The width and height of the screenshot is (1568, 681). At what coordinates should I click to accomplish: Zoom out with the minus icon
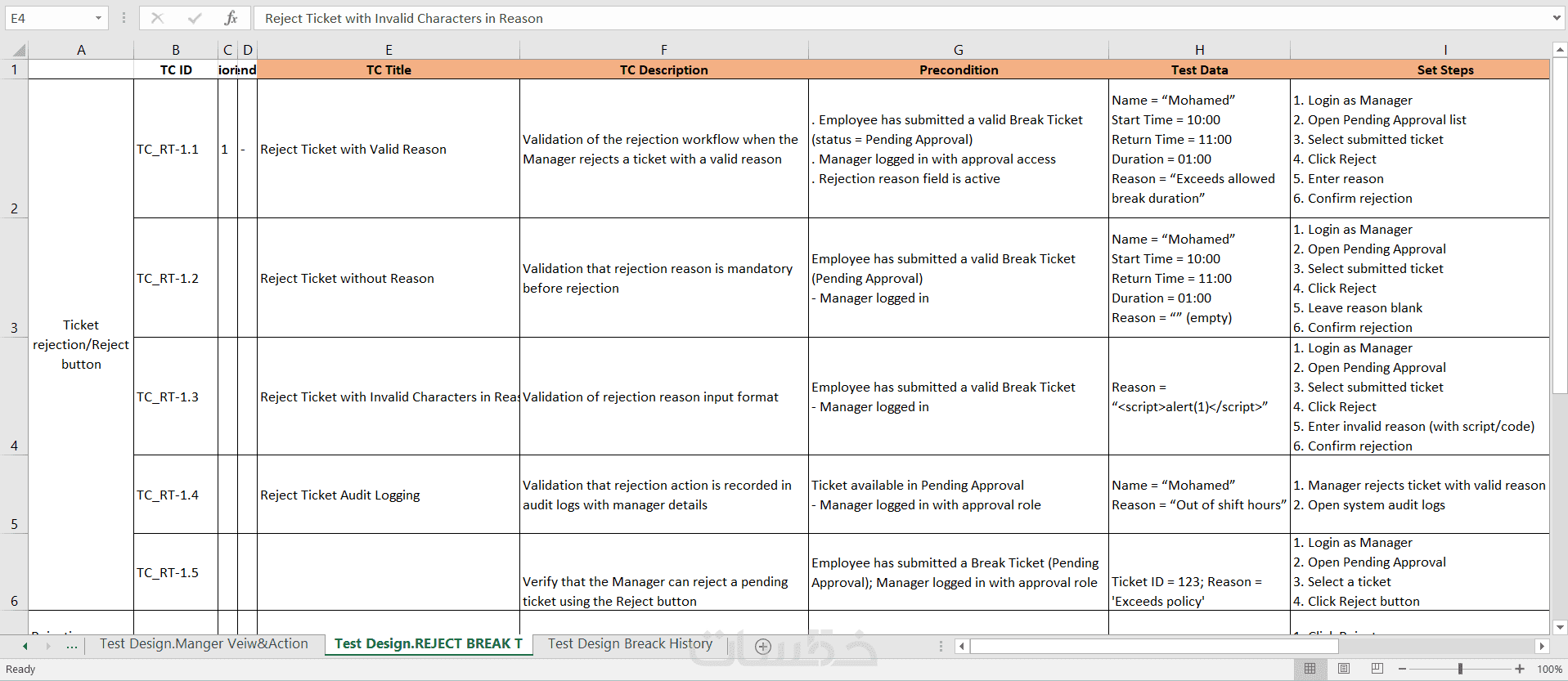(x=1402, y=669)
